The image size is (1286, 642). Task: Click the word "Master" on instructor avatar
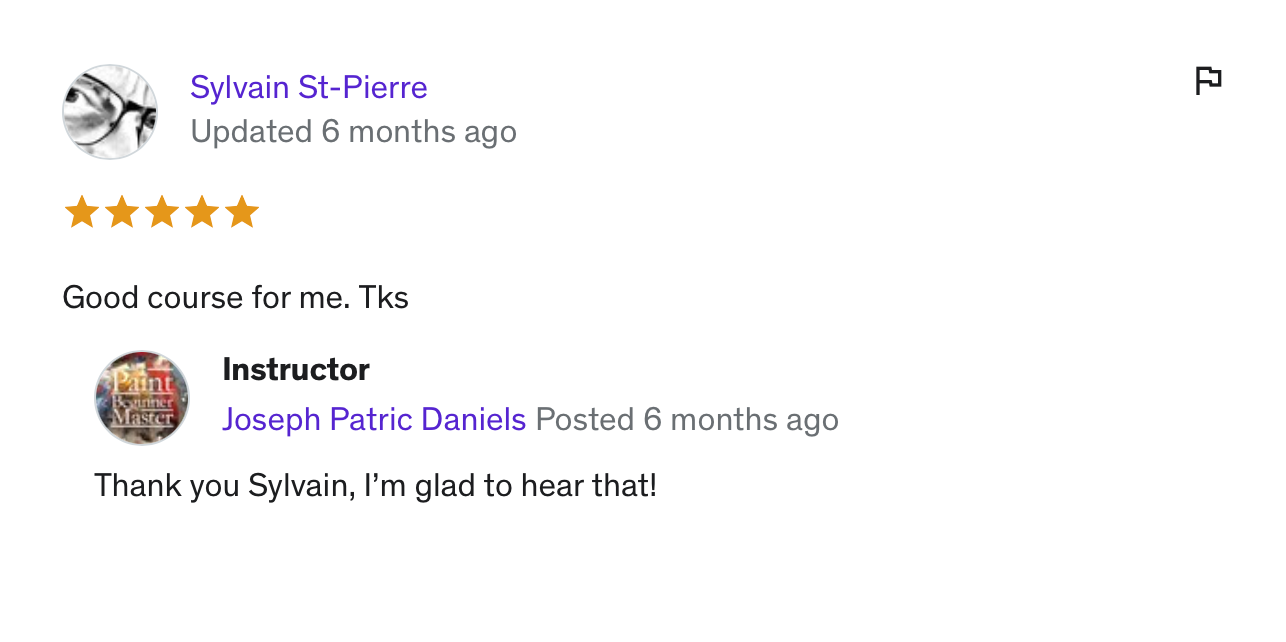pos(142,418)
